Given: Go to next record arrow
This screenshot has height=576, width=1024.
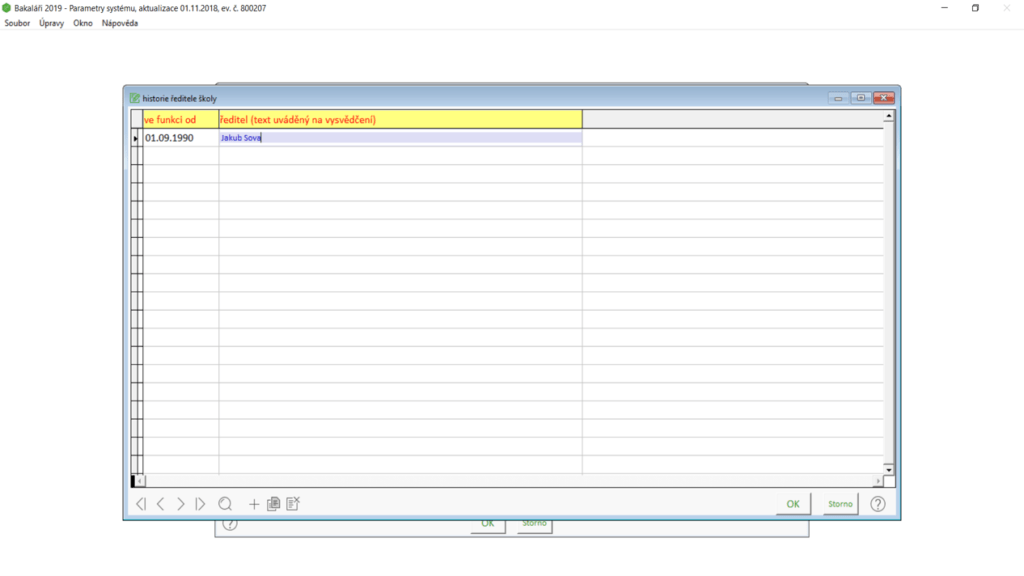Looking at the screenshot, I should pyautogui.click(x=181, y=504).
